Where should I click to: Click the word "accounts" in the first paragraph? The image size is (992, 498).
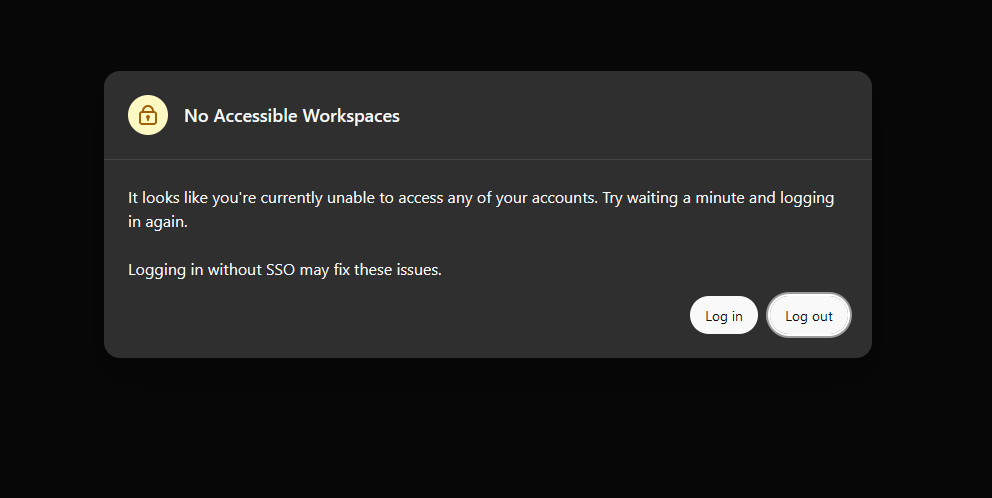[x=563, y=198]
